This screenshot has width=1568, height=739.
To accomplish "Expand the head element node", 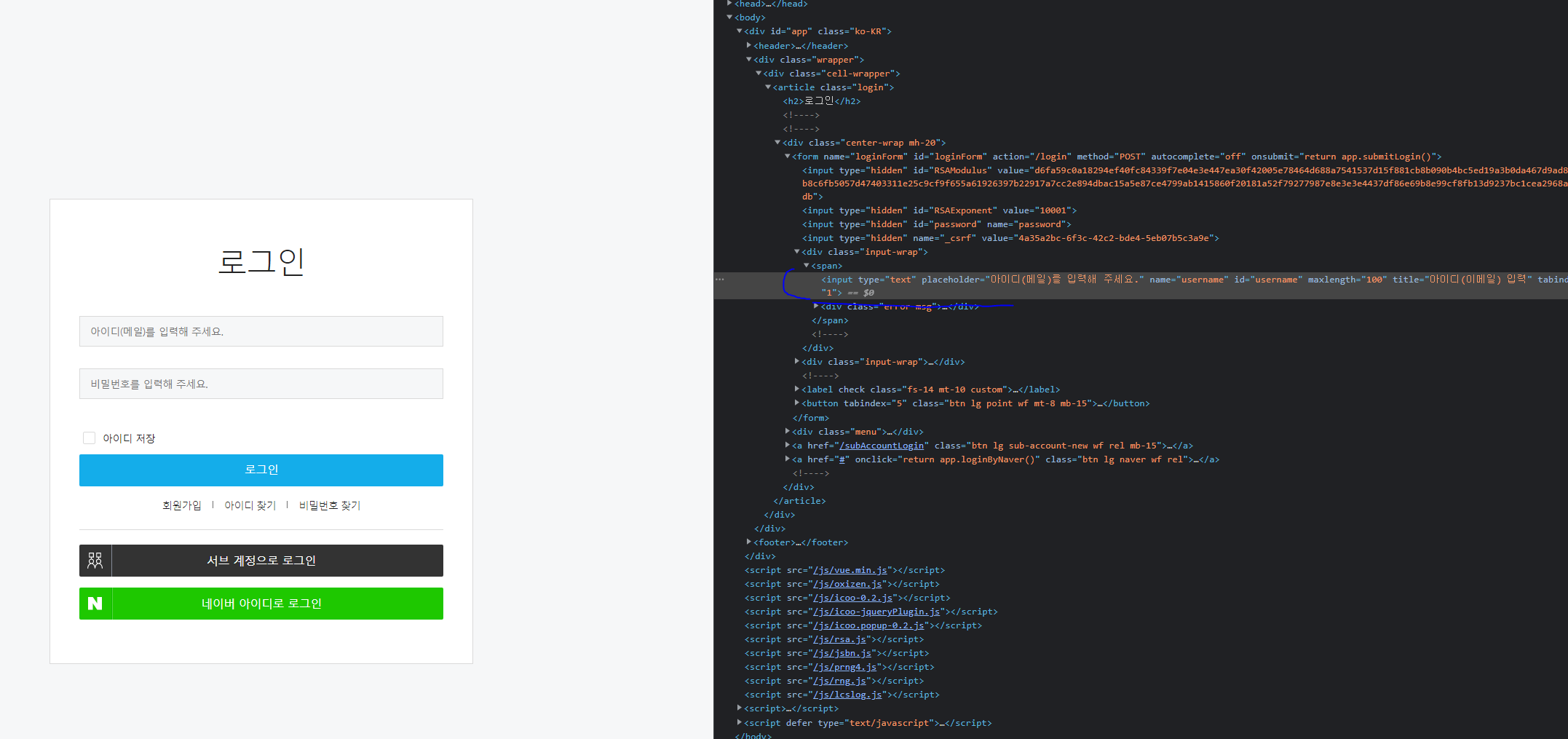I will click(x=729, y=4).
